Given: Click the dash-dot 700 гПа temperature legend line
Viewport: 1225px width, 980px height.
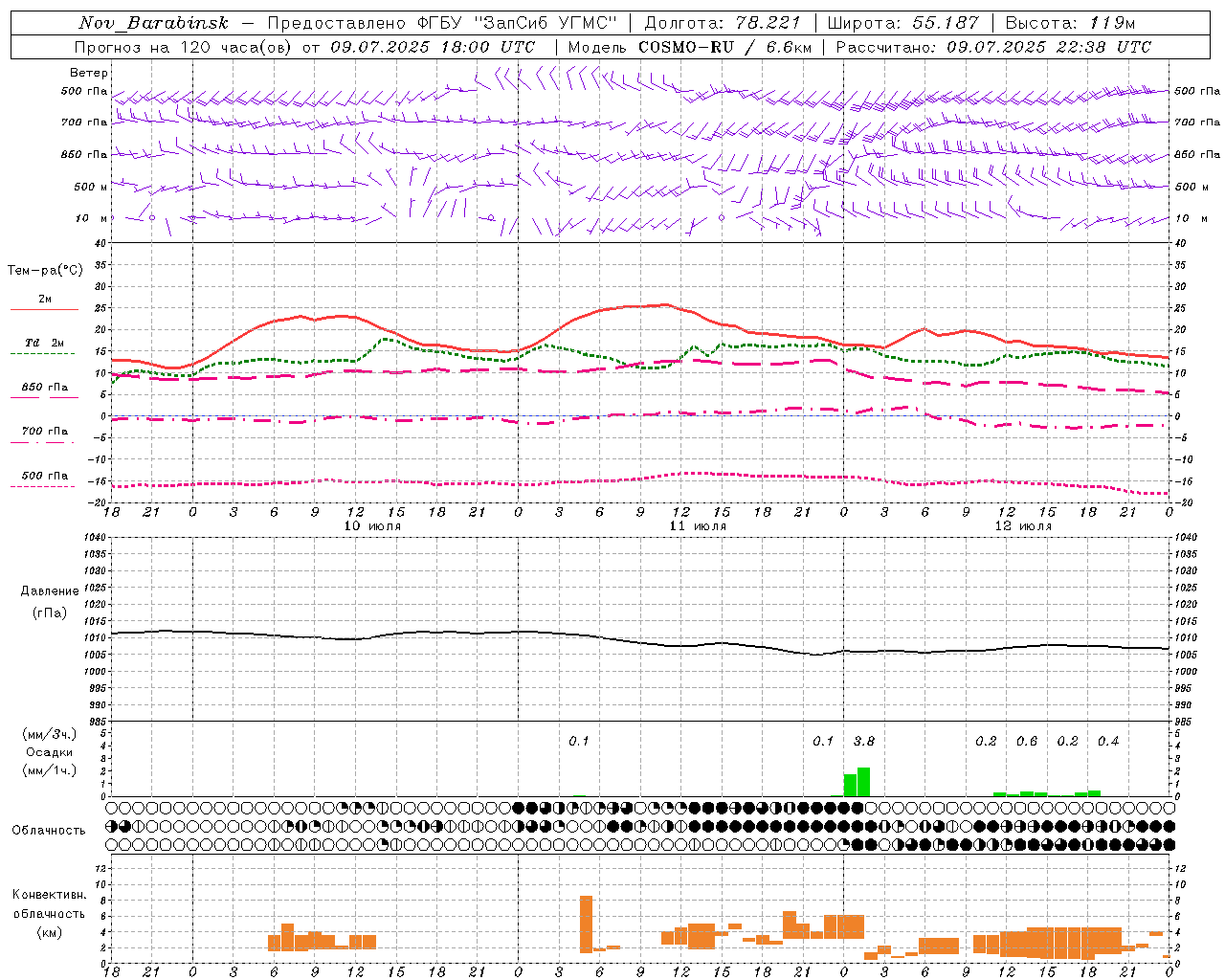Looking at the screenshot, I should point(42,442).
